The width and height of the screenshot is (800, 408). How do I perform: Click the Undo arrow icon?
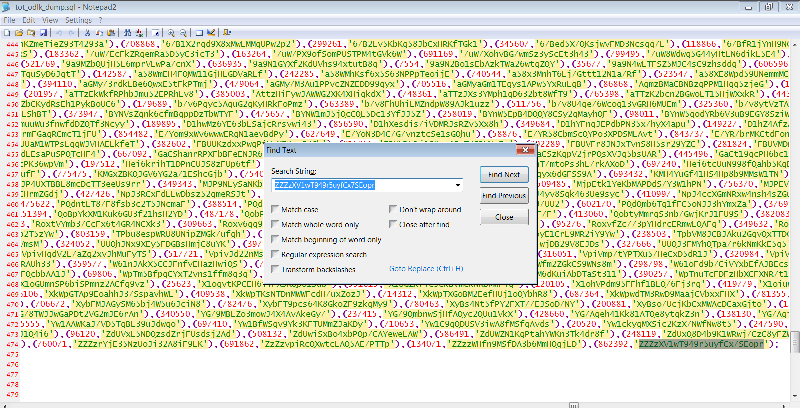[59, 33]
